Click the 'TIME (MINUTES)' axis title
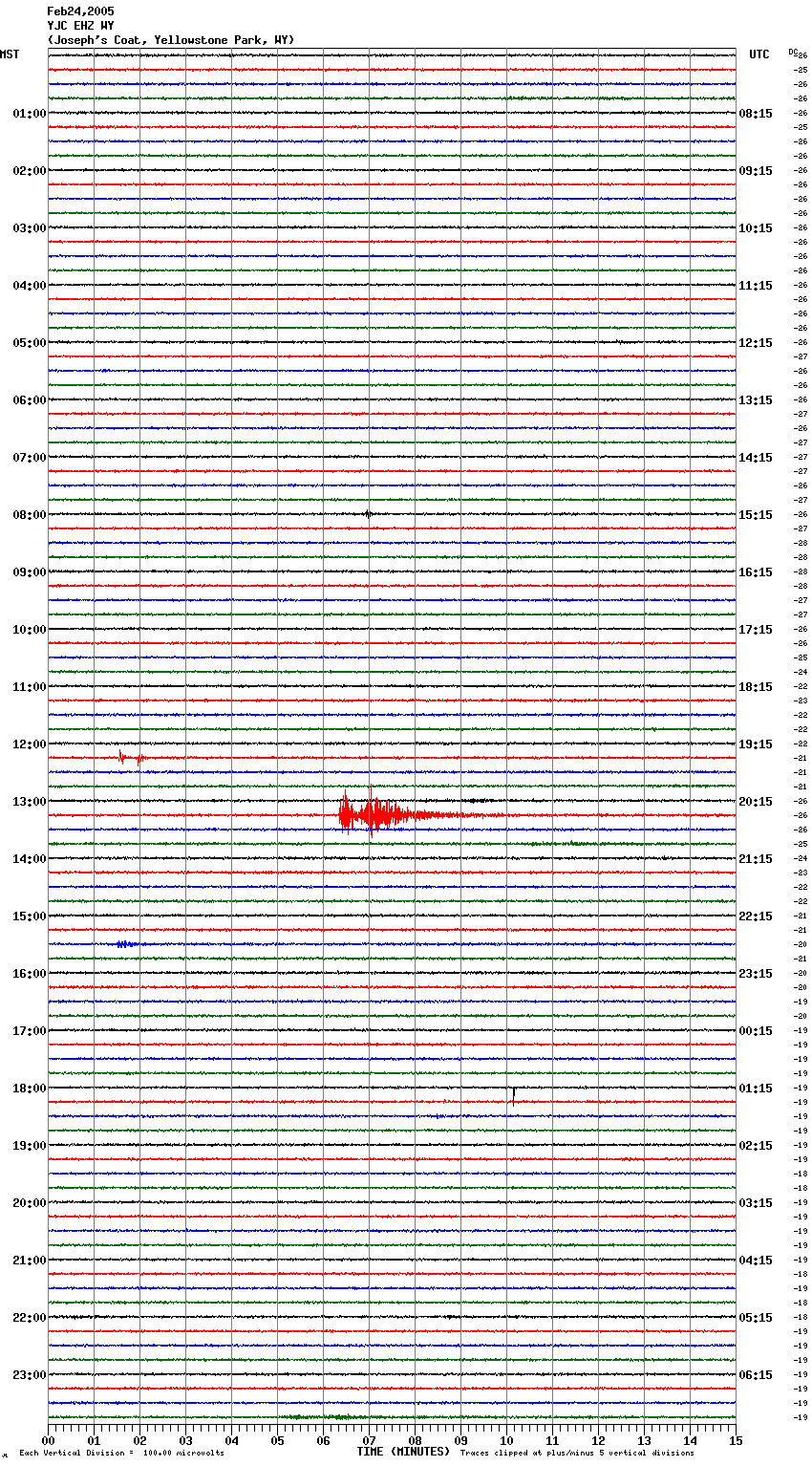This screenshot has height=1466, width=812. (x=403, y=1452)
